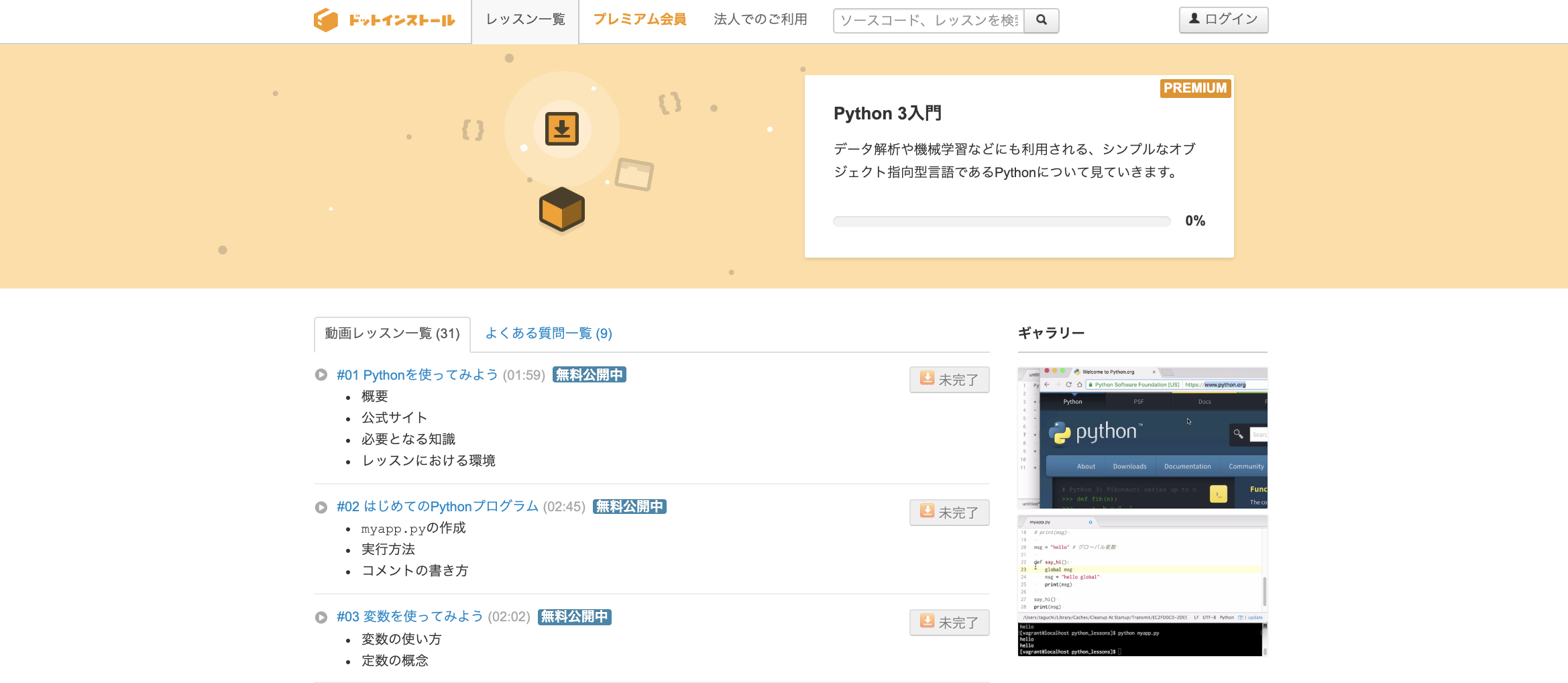Click the 公式サイト bullet item
1568x683 pixels.
[394, 418]
